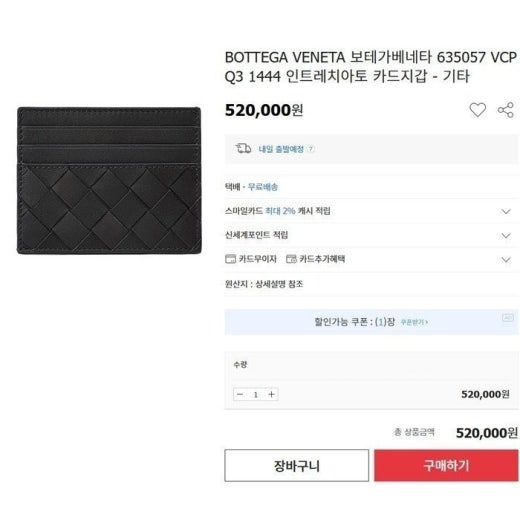Add product to wishlist with heart icon
This screenshot has width=520, height=520.
[477, 110]
